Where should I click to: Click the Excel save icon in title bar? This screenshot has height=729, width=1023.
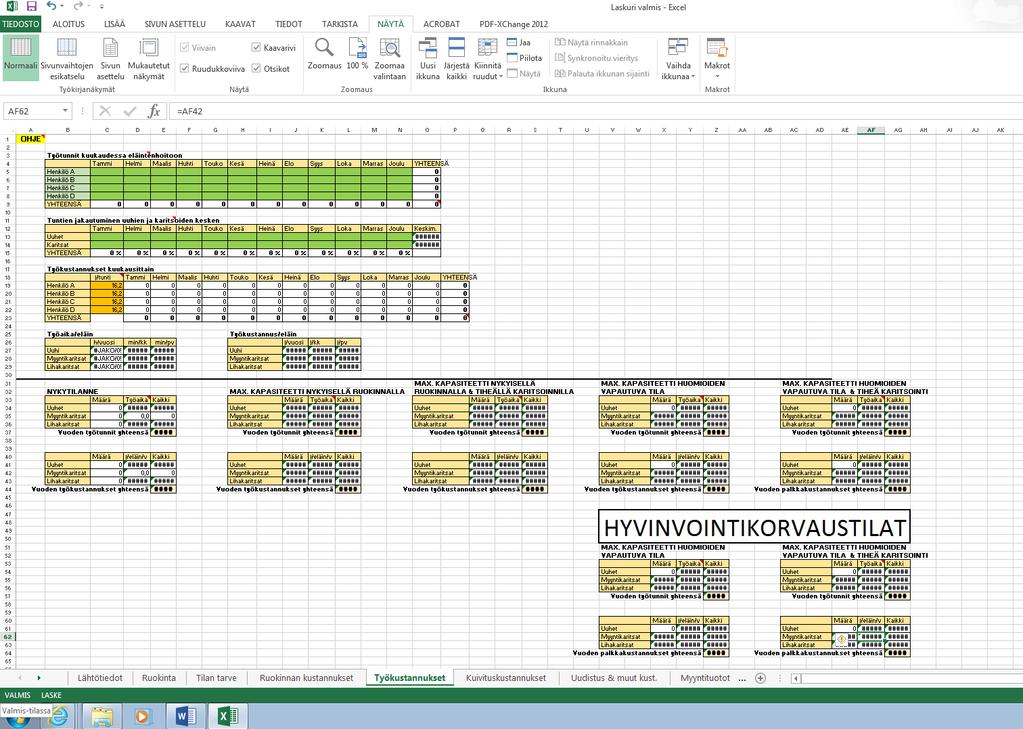point(31,7)
